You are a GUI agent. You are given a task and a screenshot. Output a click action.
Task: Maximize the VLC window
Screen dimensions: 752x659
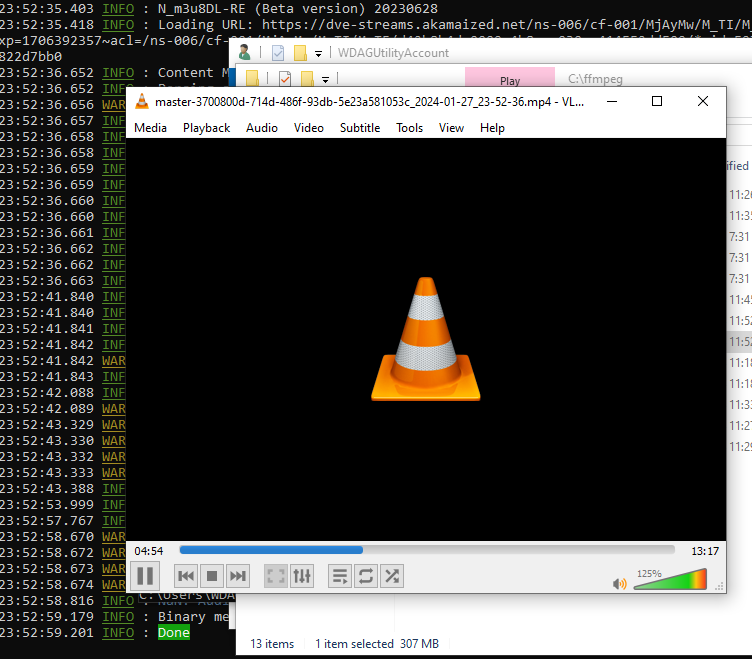click(x=657, y=101)
